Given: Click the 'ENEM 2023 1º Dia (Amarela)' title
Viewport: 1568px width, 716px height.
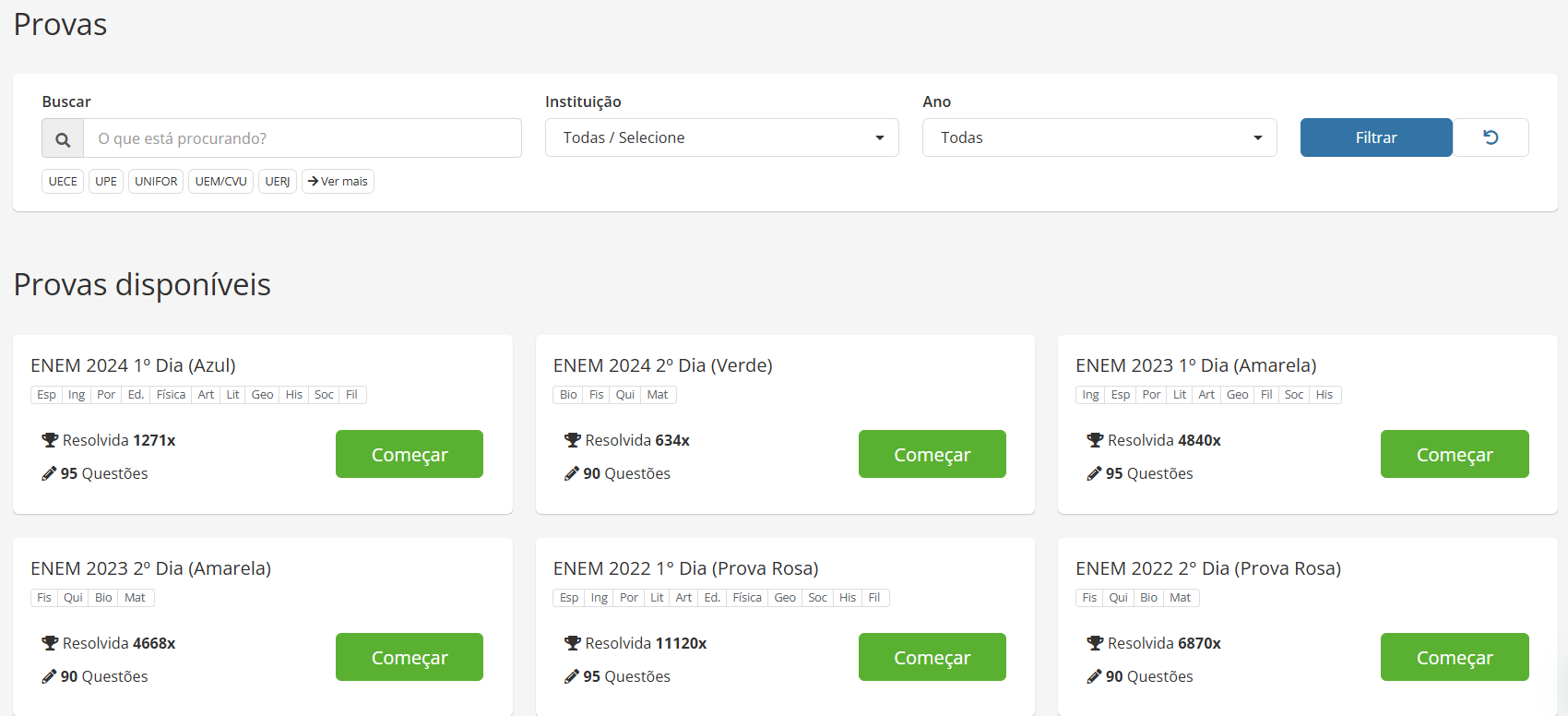Looking at the screenshot, I should coord(1196,365).
